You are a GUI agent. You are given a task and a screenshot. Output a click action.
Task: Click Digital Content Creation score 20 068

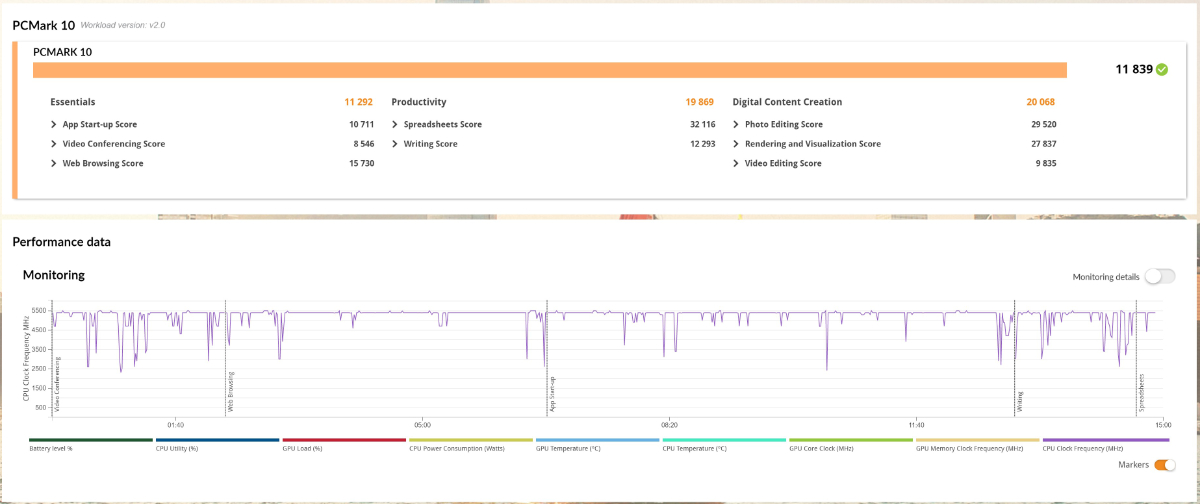[1041, 102]
